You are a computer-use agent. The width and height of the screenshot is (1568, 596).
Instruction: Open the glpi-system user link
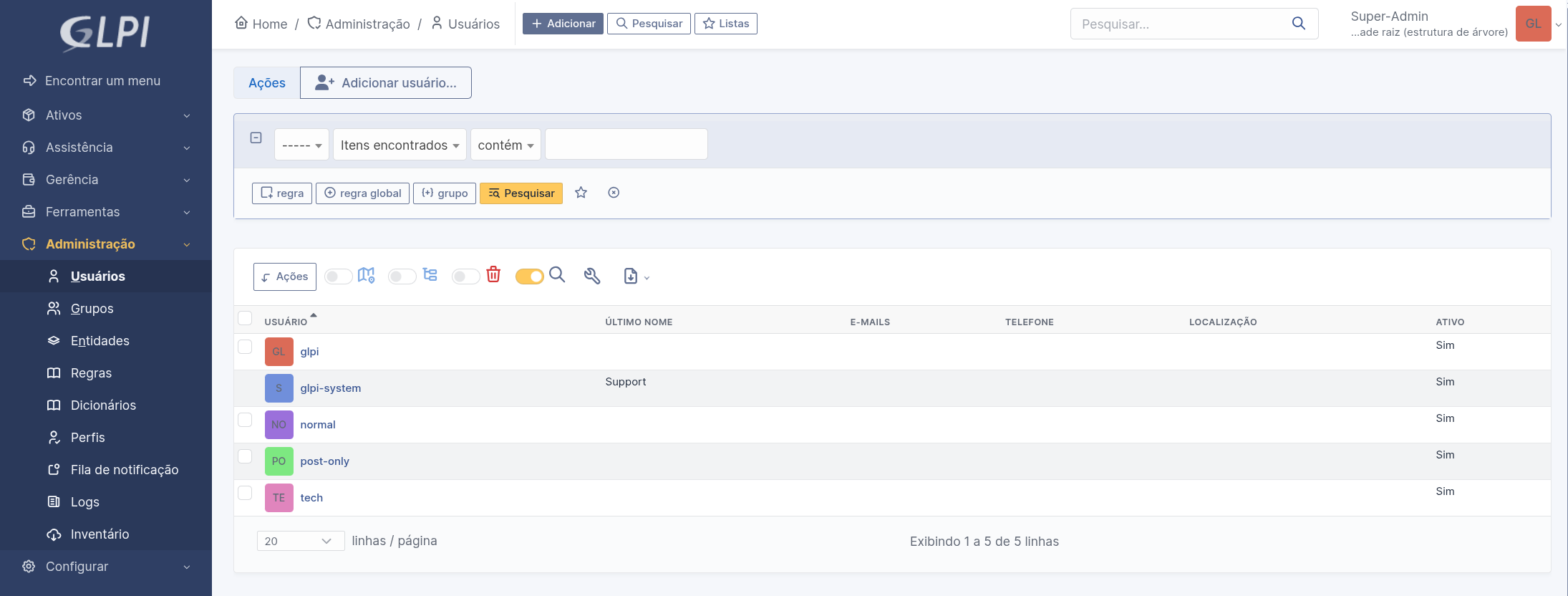click(330, 388)
